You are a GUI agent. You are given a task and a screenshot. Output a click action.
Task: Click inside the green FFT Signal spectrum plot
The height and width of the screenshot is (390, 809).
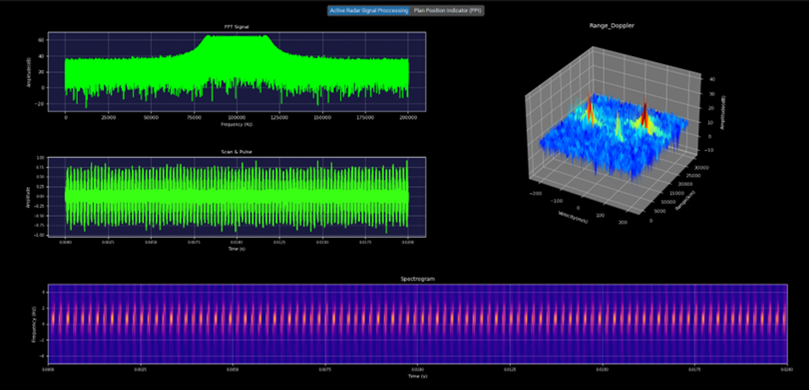(x=237, y=71)
